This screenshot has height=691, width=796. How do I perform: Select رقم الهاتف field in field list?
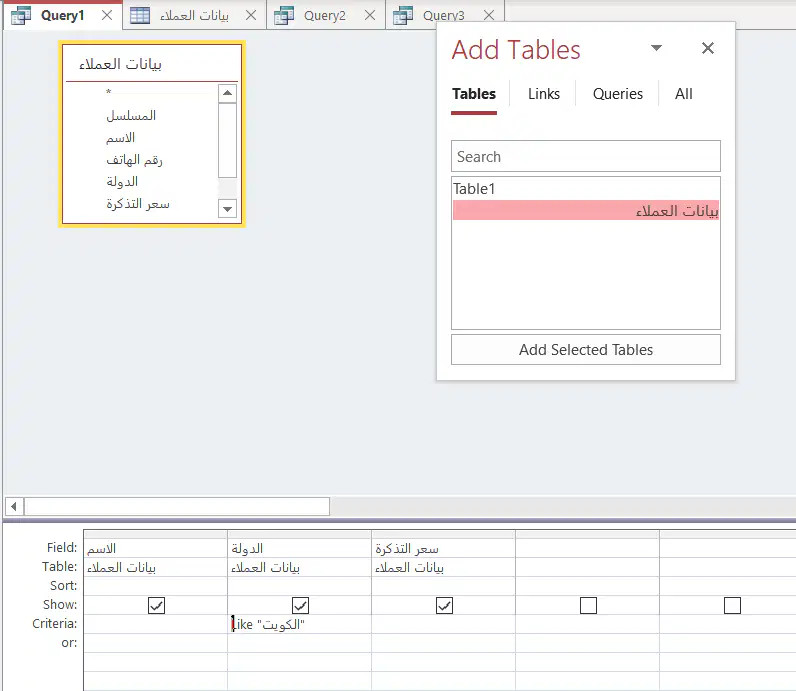[135, 160]
